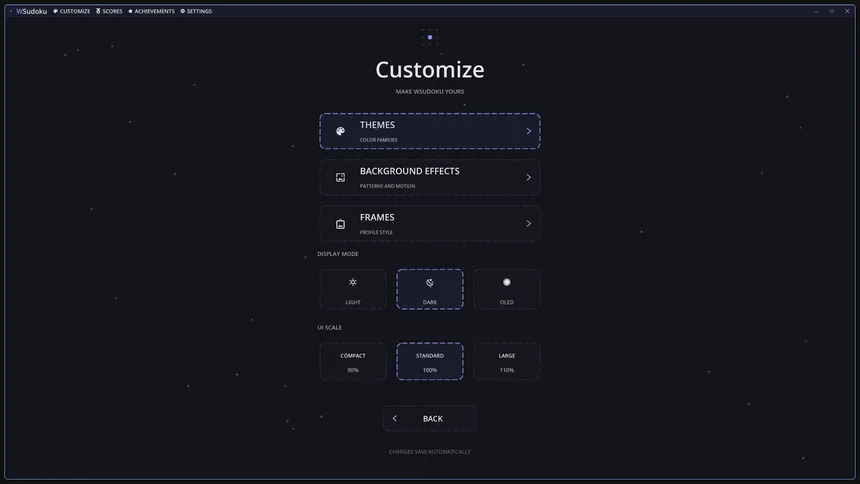Expand Background Effects via its chevron

click(x=528, y=177)
